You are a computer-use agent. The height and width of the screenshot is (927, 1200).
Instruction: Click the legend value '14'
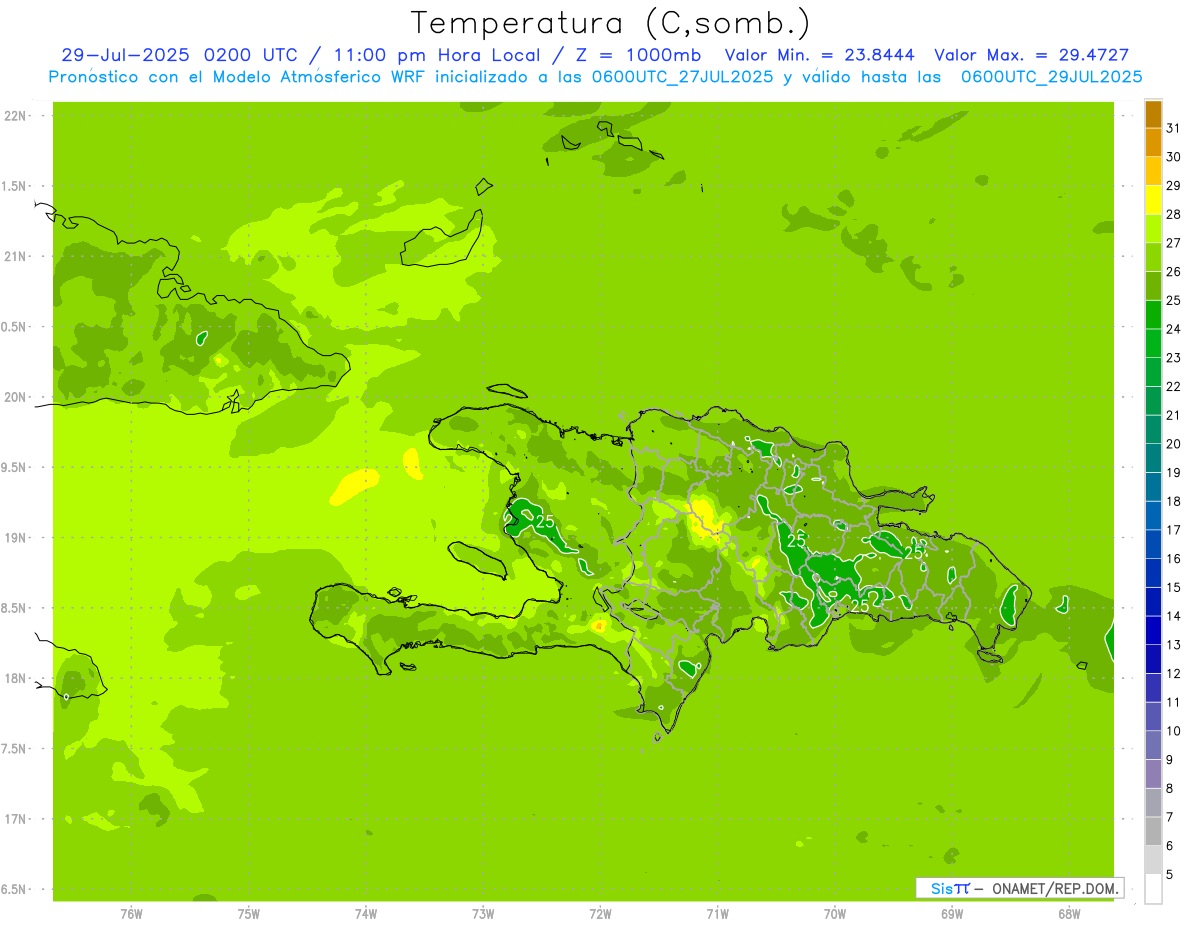(1174, 616)
